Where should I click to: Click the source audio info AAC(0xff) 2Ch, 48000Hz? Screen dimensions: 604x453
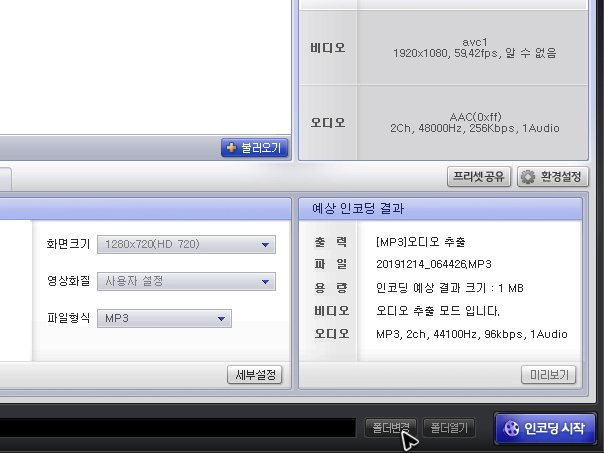pyautogui.click(x=475, y=122)
